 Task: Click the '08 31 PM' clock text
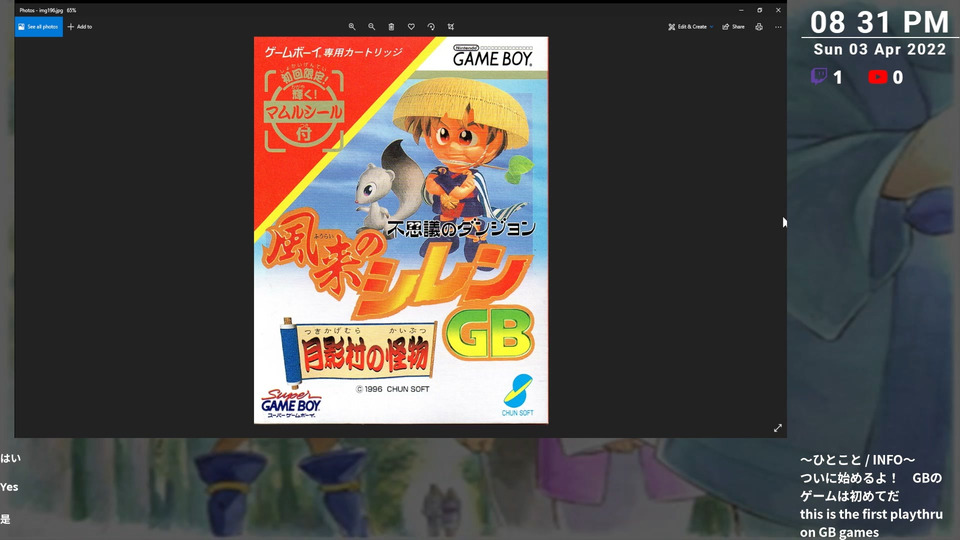[879, 23]
